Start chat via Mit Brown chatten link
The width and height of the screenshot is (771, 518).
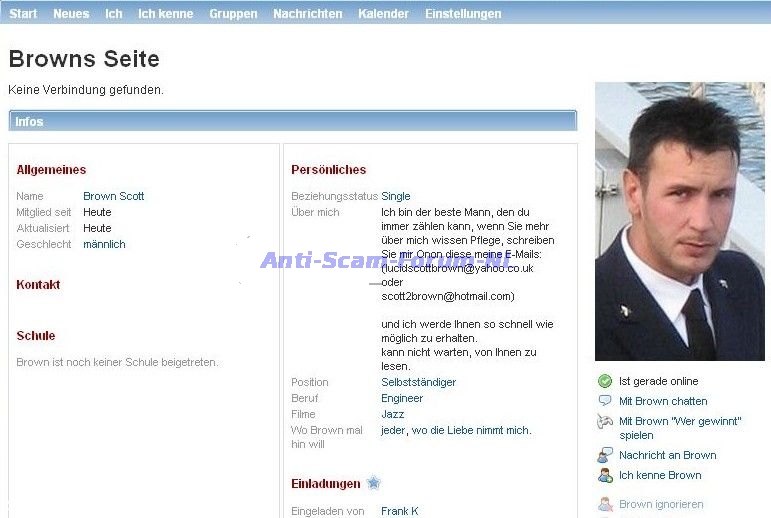[x=663, y=401]
